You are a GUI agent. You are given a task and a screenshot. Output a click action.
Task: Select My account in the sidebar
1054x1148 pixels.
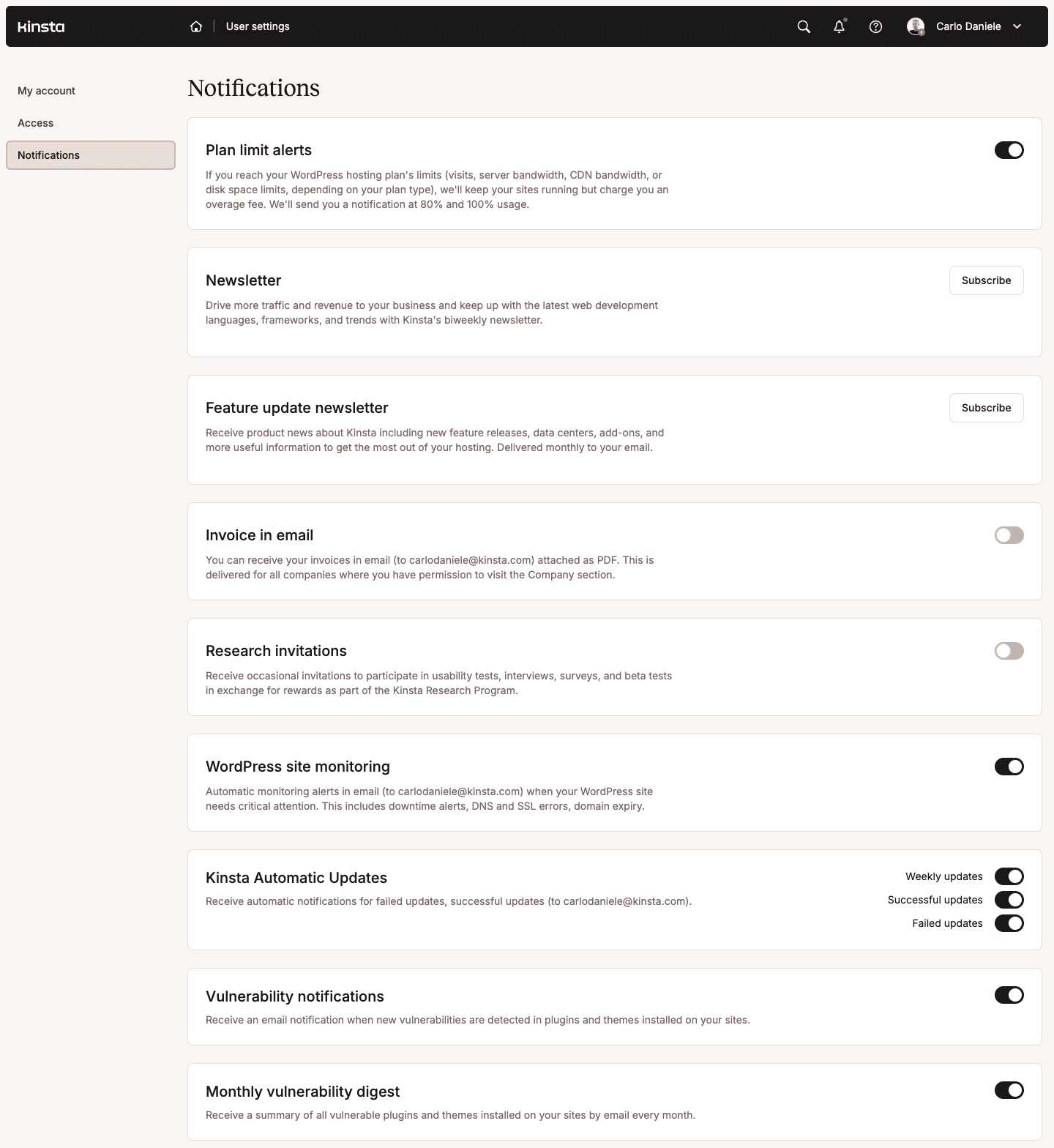click(x=46, y=90)
